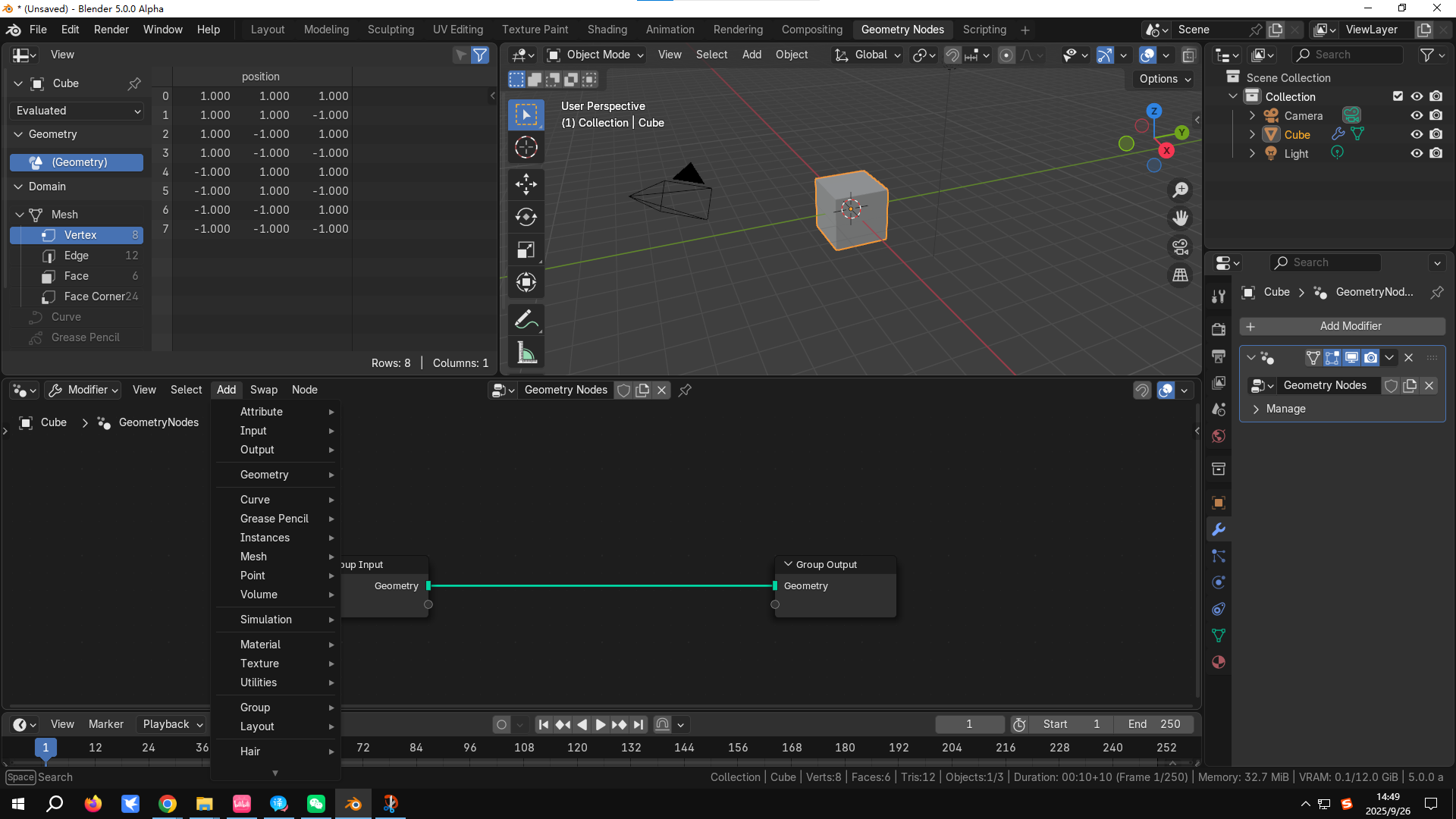The width and height of the screenshot is (1456, 819).
Task: Jump to end frame button
Action: (639, 724)
